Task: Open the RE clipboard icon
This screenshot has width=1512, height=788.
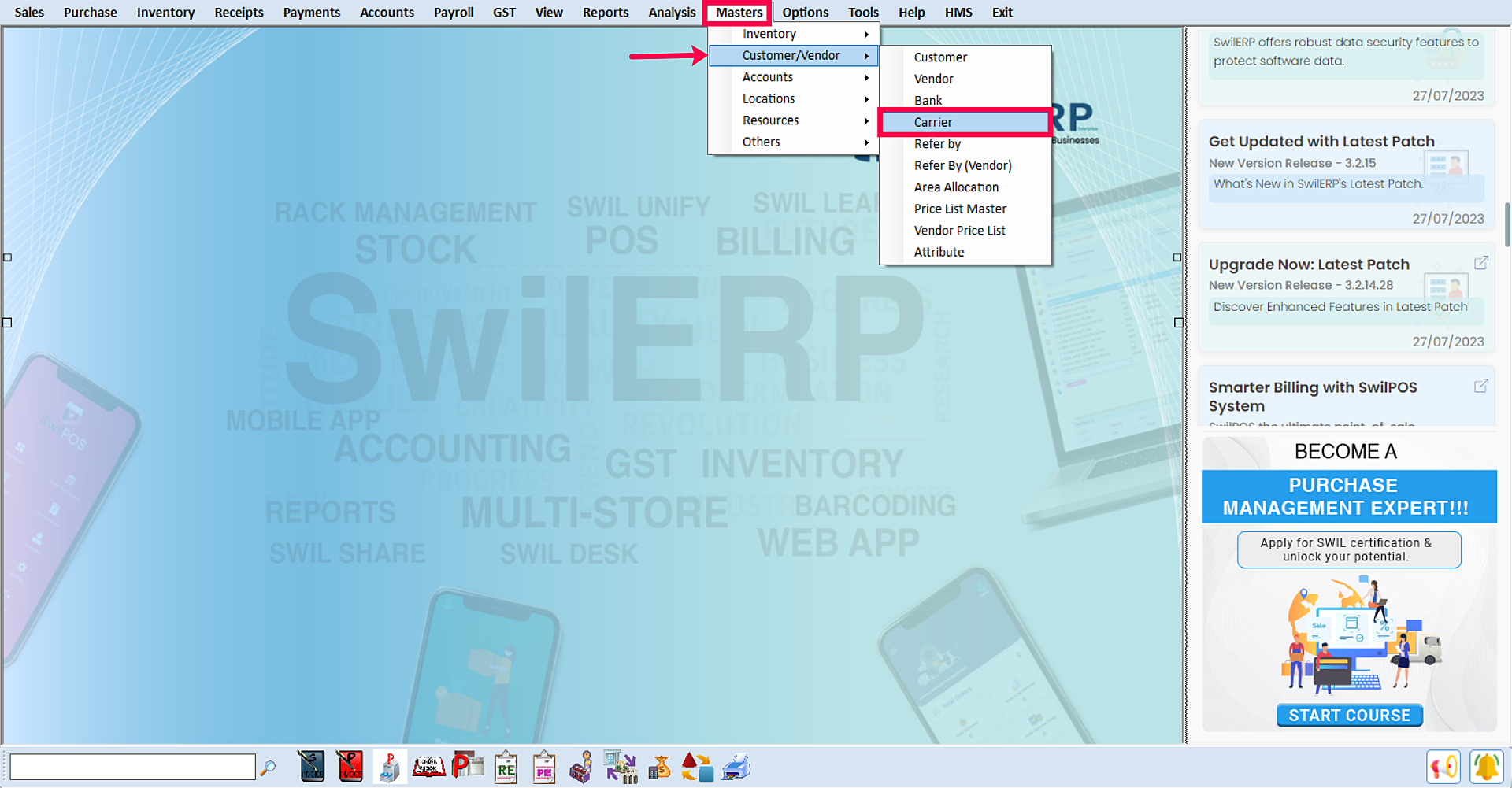Action: pos(506,768)
